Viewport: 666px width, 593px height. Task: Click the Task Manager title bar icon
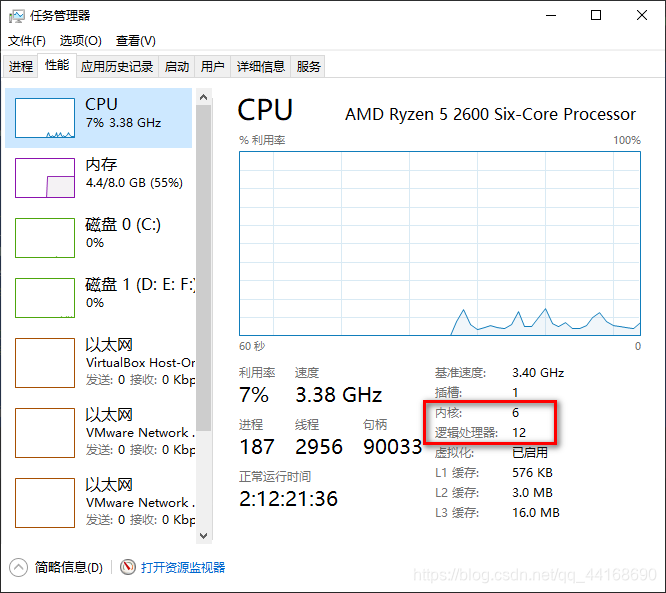tap(17, 16)
